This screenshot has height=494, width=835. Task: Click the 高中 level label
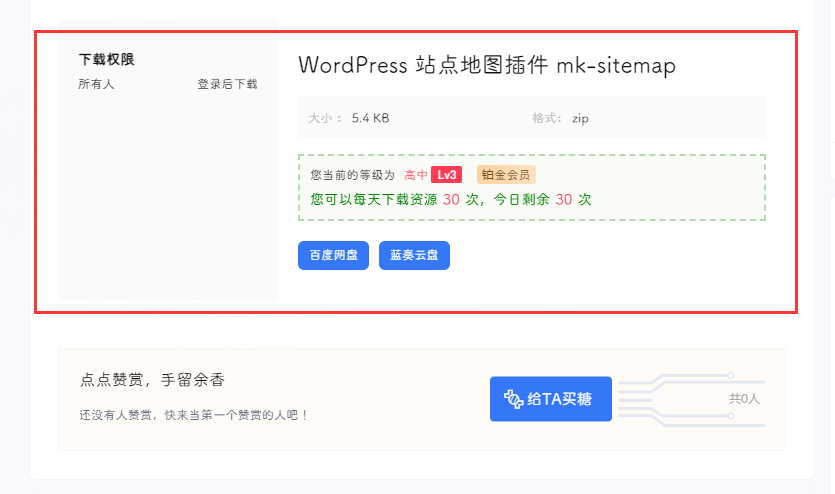click(x=416, y=175)
